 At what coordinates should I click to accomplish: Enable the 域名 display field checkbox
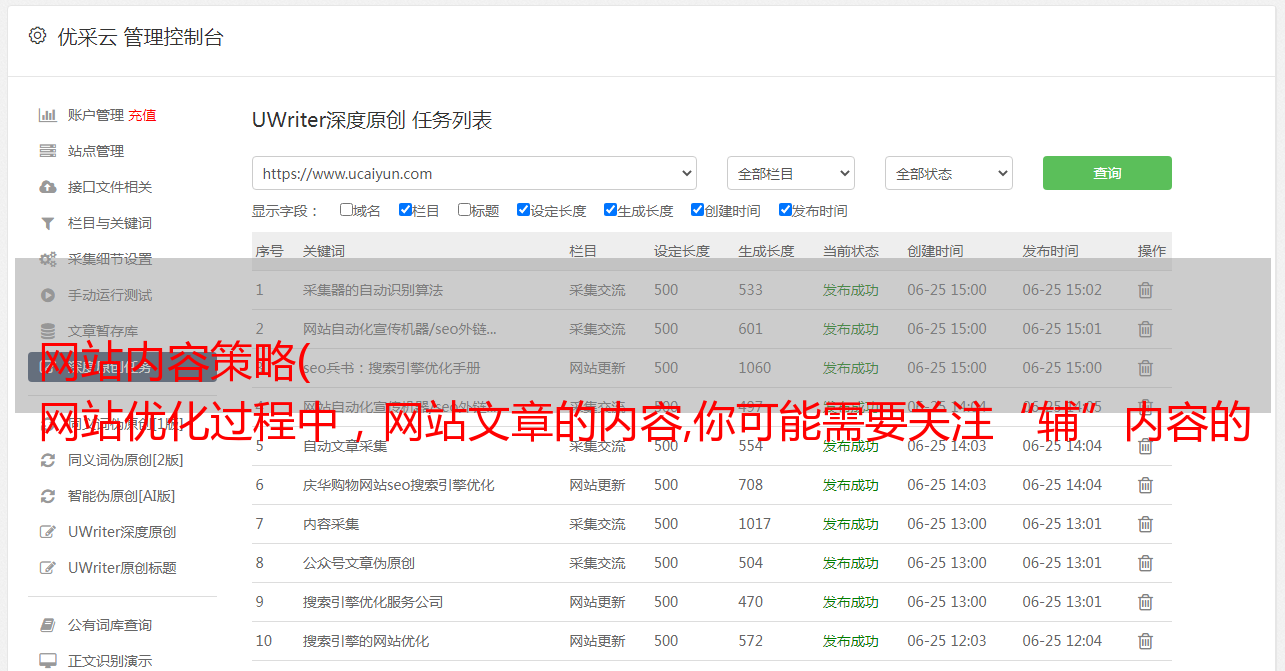coord(346,210)
